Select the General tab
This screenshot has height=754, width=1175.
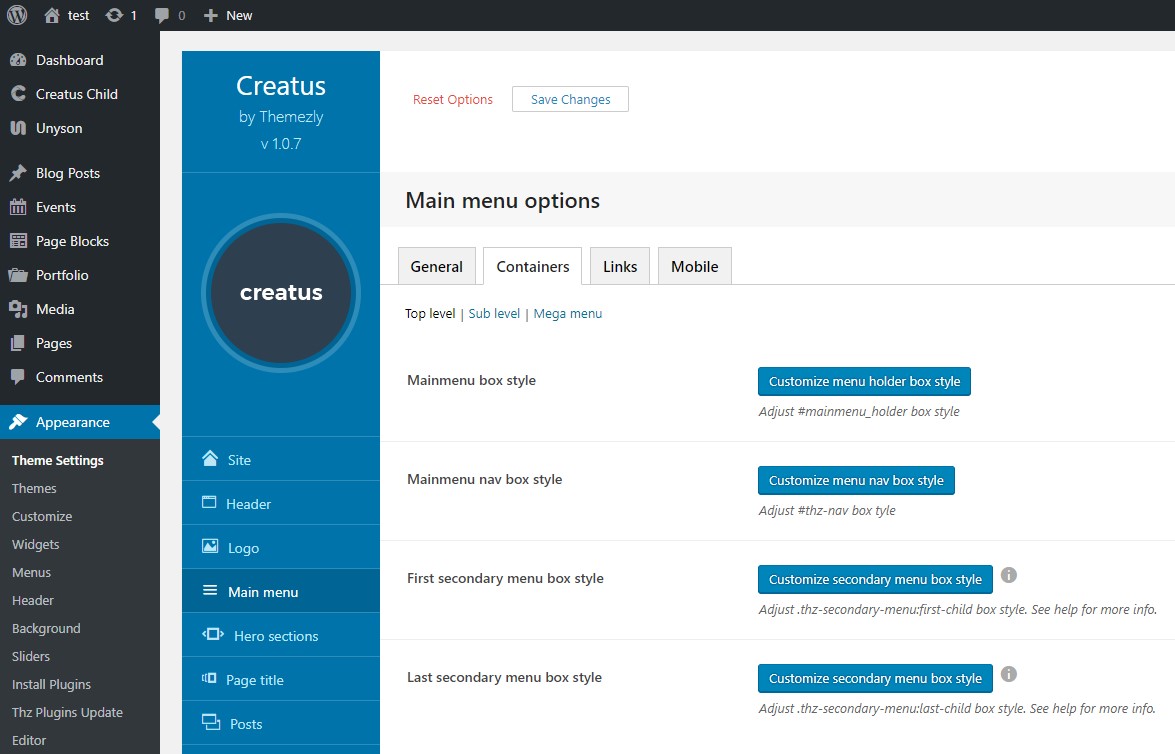click(436, 266)
